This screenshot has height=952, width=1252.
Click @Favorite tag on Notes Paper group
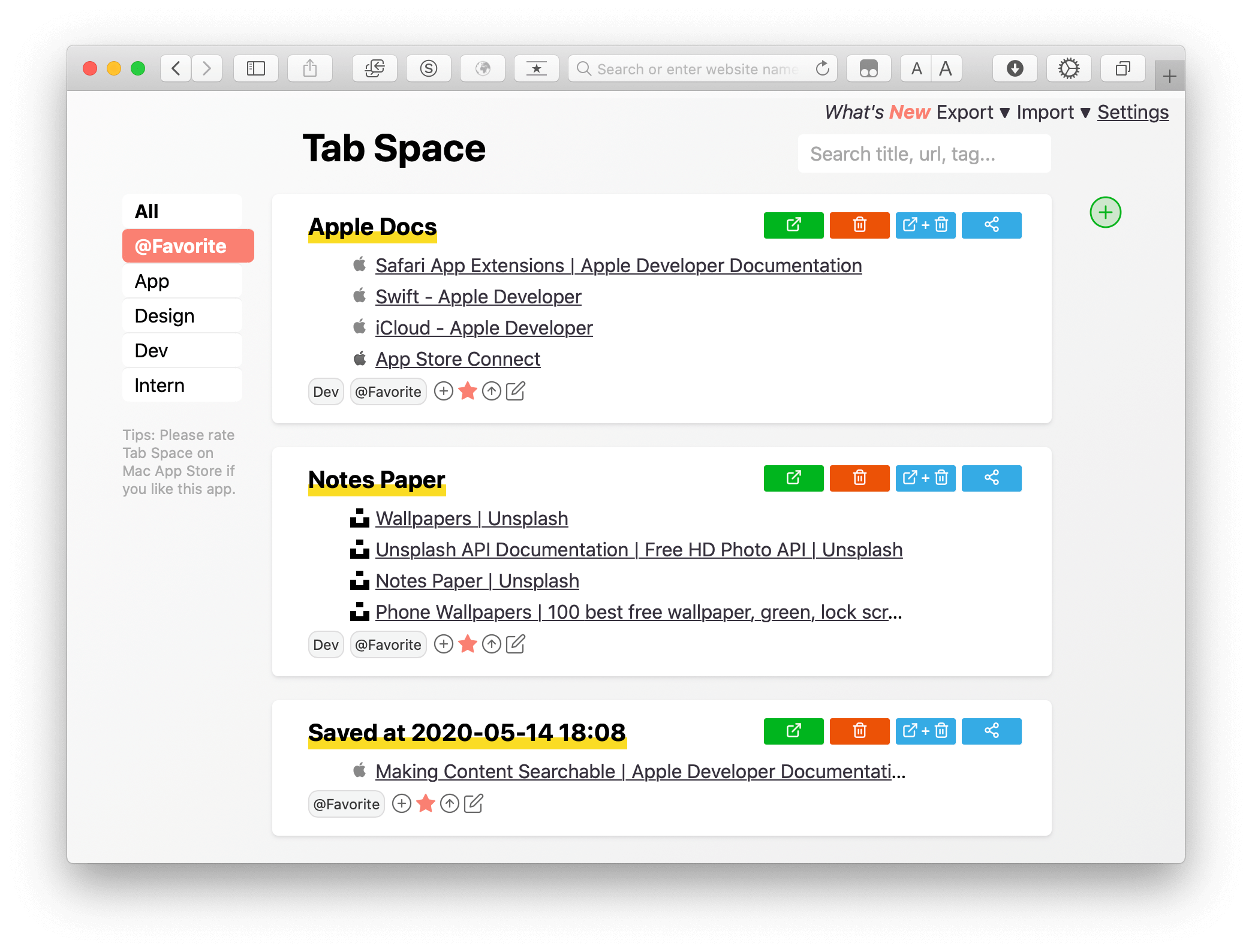pyautogui.click(x=388, y=645)
